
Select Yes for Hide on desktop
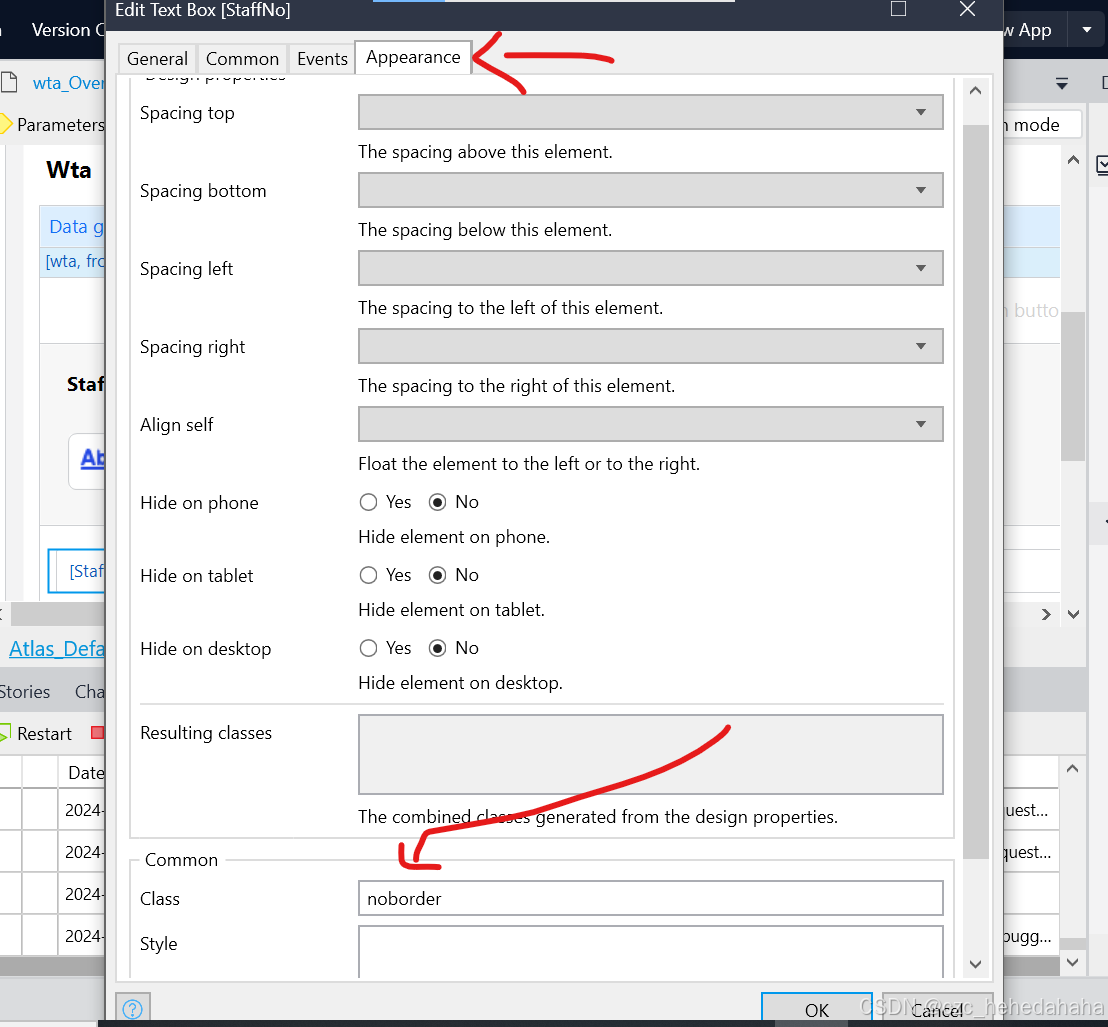pyautogui.click(x=368, y=647)
